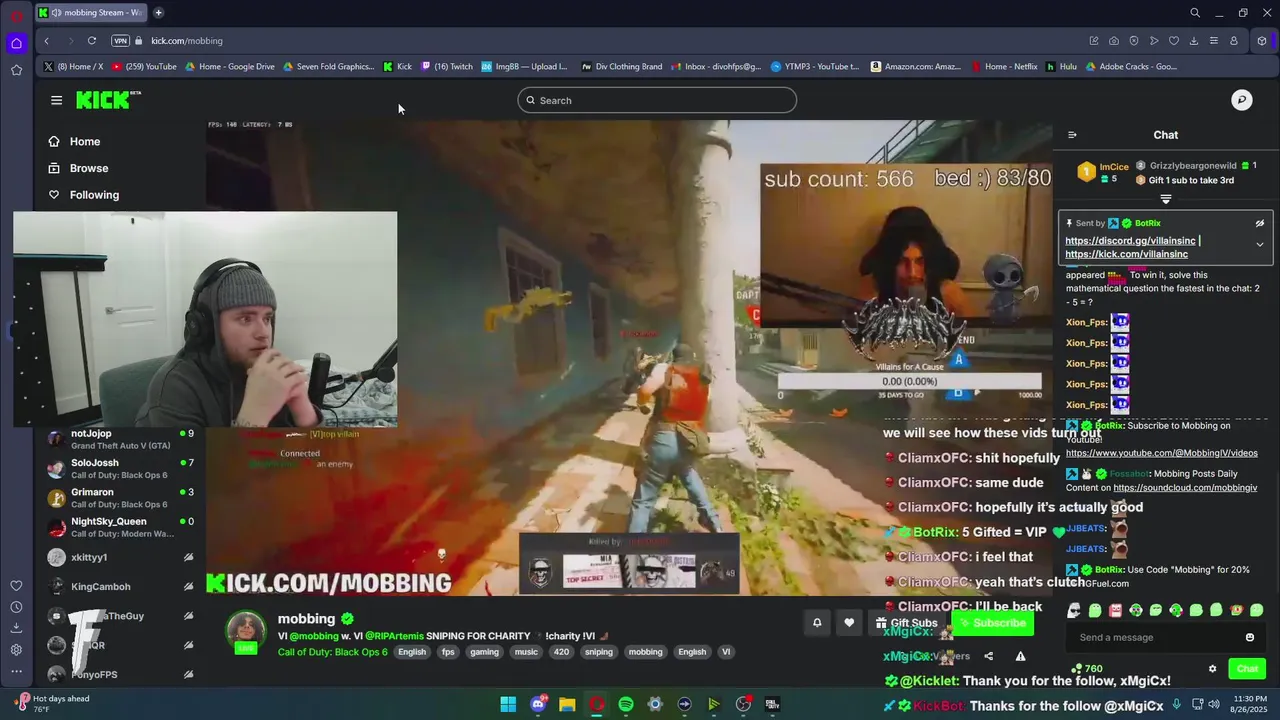Select the mobbing Stream browser tab

click(x=91, y=13)
